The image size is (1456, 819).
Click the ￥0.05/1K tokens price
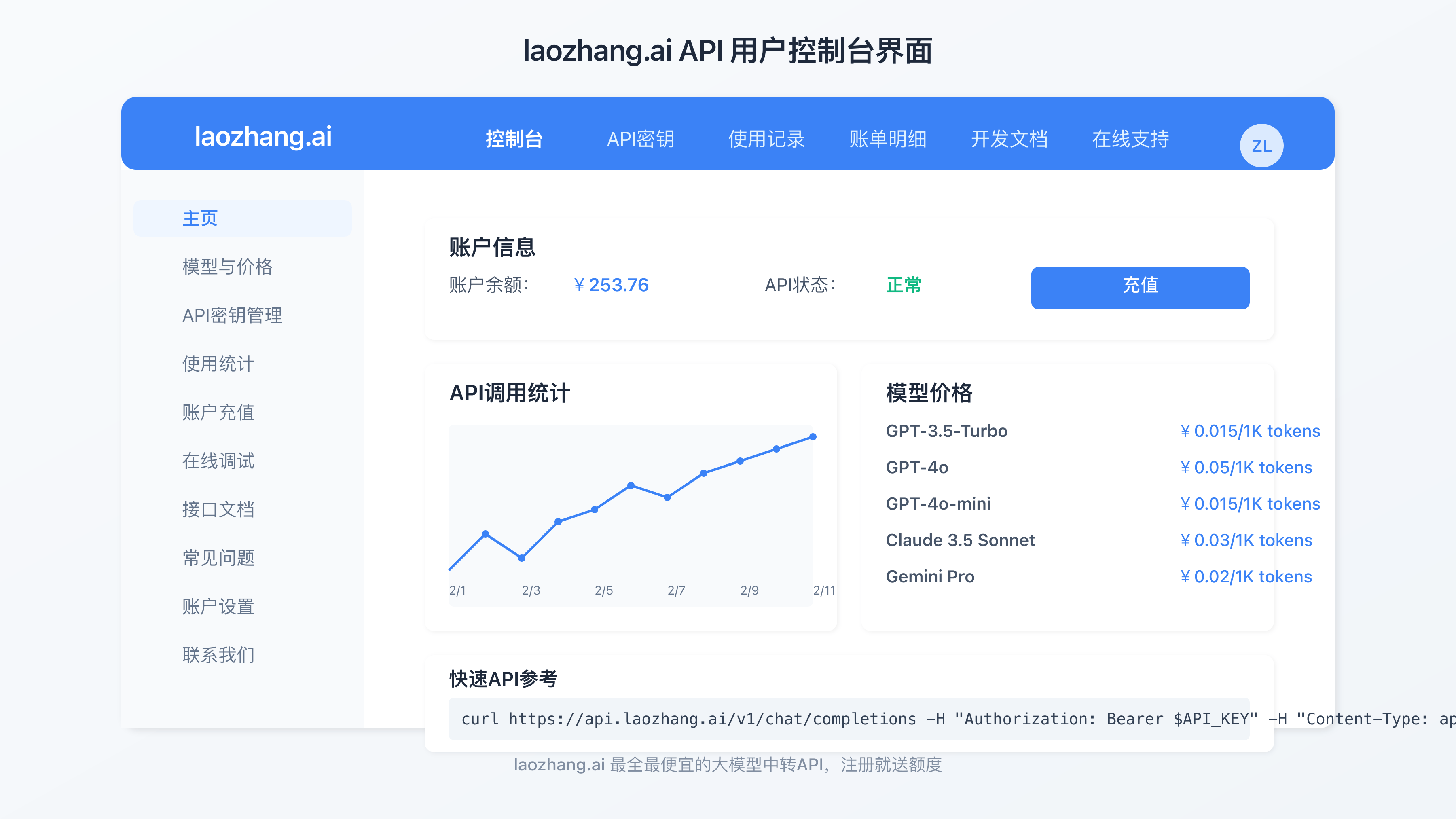[1246, 468]
